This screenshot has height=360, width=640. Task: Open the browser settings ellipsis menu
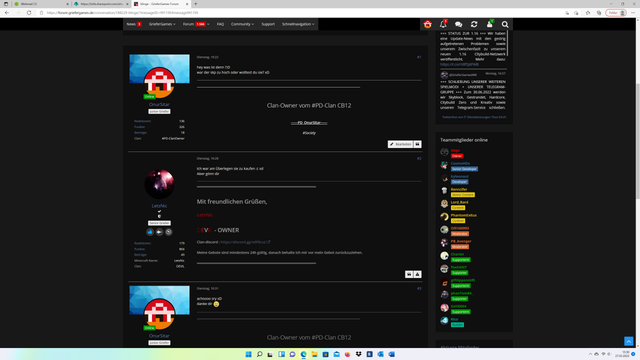coord(633,13)
